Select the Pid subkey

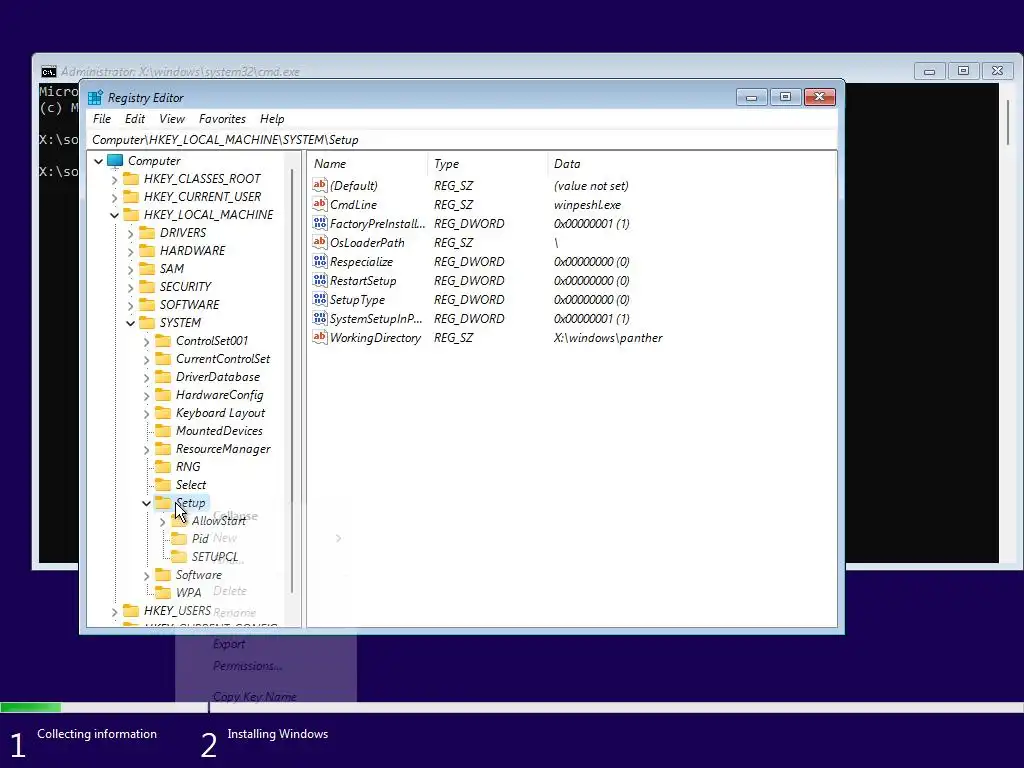[200, 539]
